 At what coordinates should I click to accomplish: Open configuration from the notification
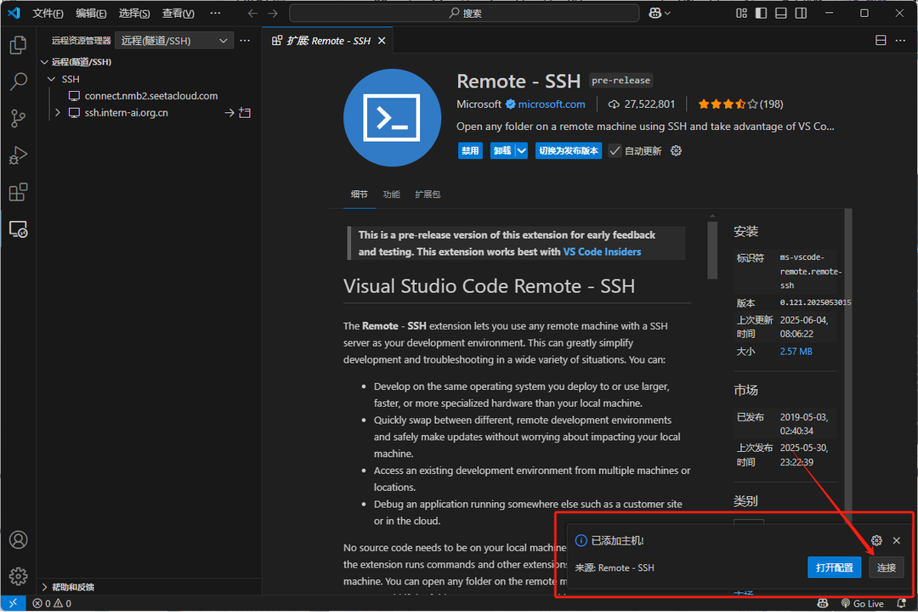tap(834, 567)
